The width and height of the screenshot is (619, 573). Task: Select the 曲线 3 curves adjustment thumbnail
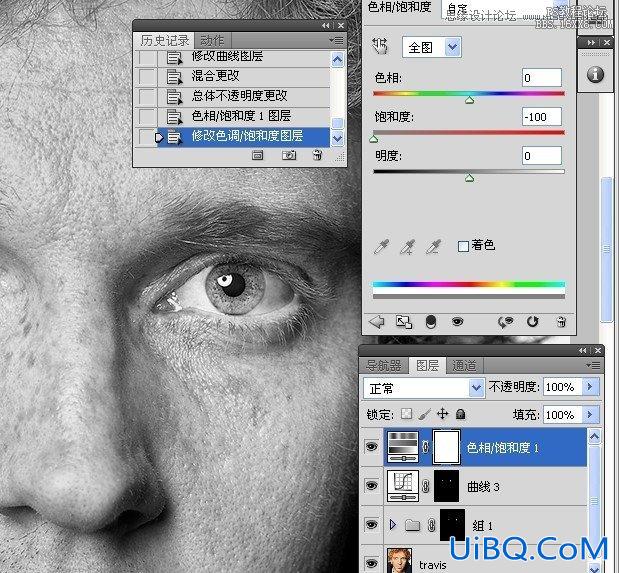point(403,486)
